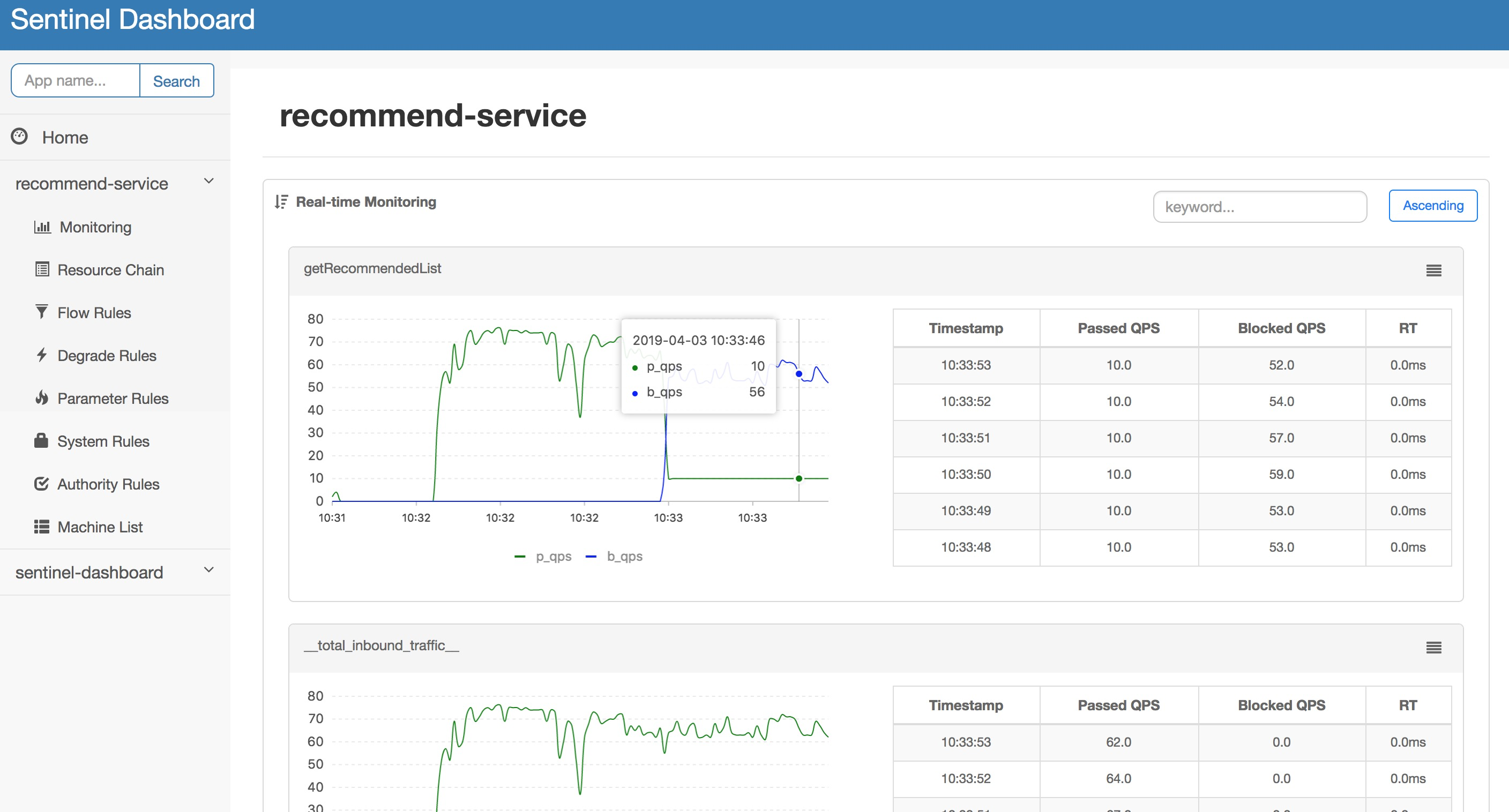Click the Authority Rules checkmark icon
The image size is (1509, 812).
[42, 484]
